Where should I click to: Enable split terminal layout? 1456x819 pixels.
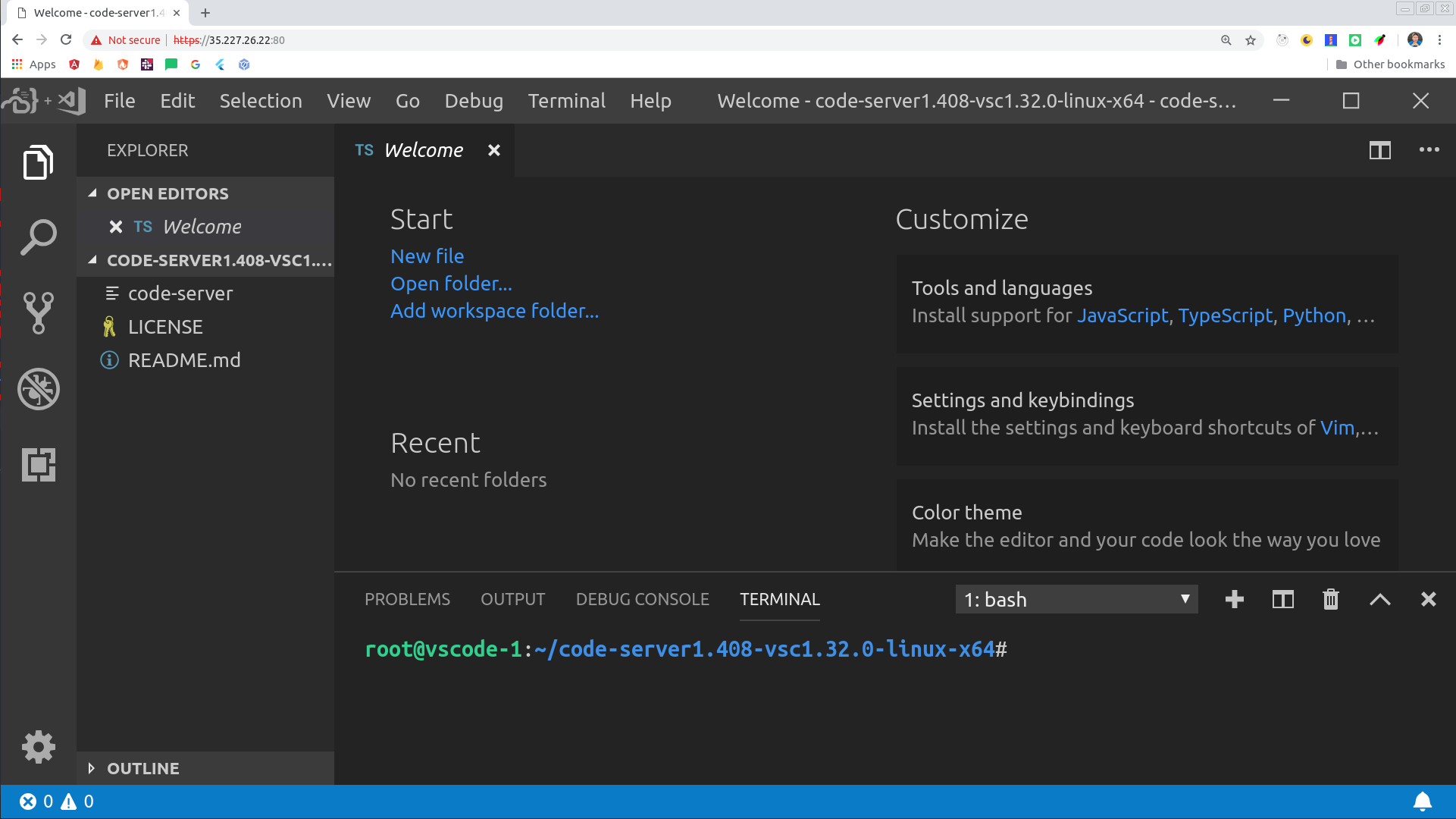pos(1283,599)
